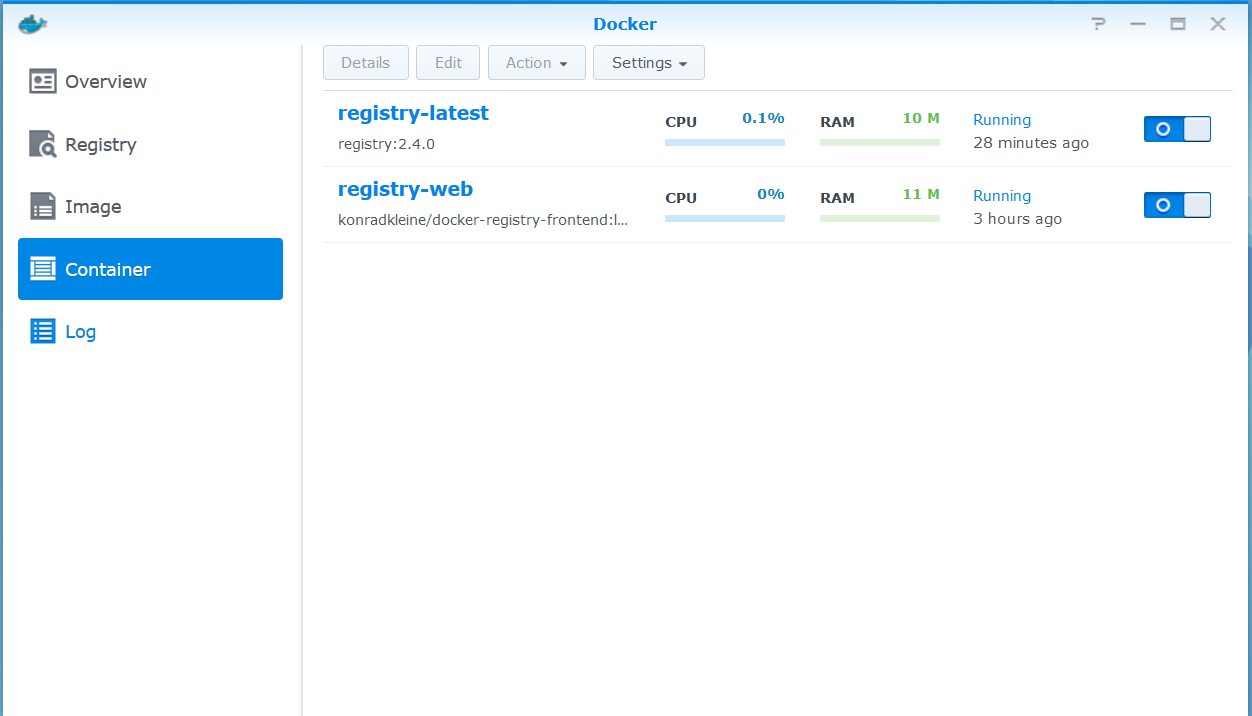Open the Settings dropdown menu

(649, 62)
